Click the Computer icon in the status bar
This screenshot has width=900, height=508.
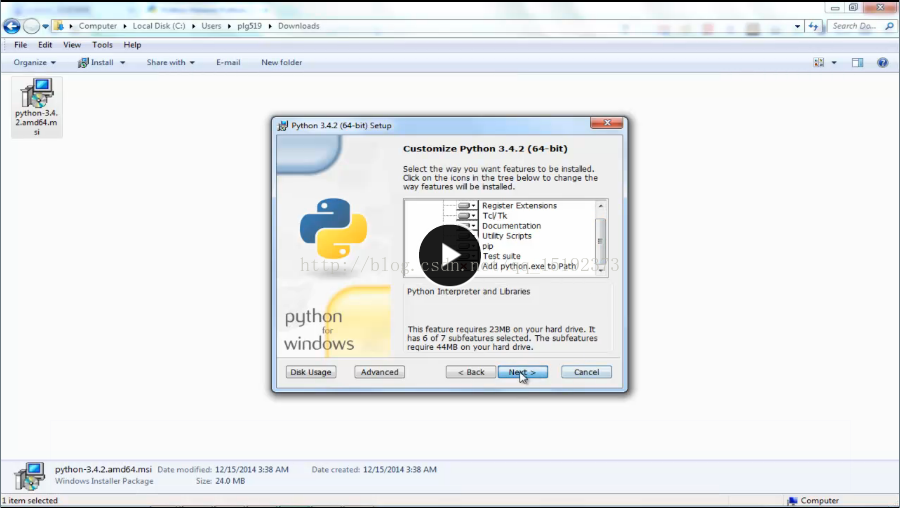[x=792, y=501]
